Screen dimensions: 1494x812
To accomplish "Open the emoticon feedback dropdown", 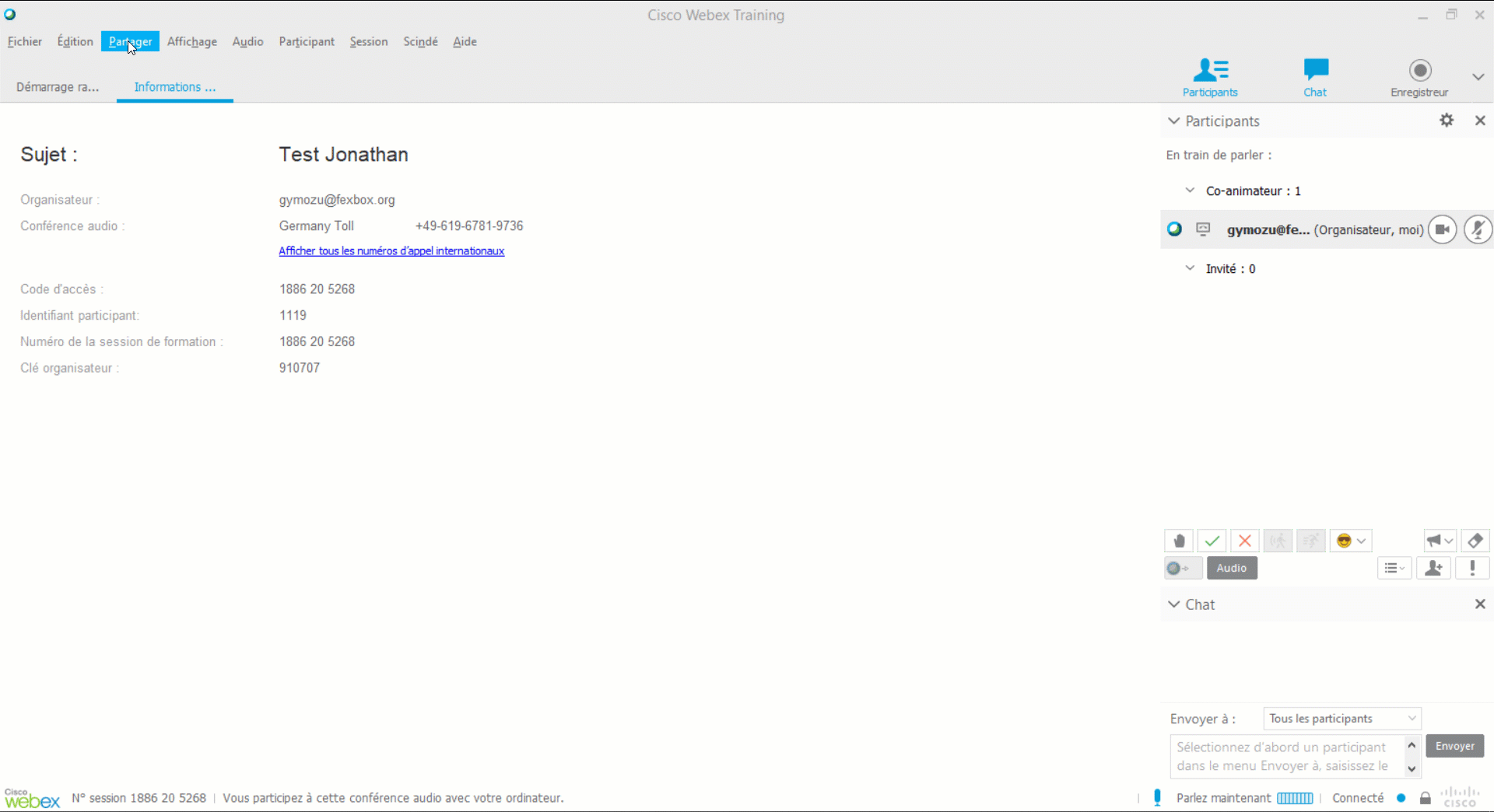I will 1351,541.
